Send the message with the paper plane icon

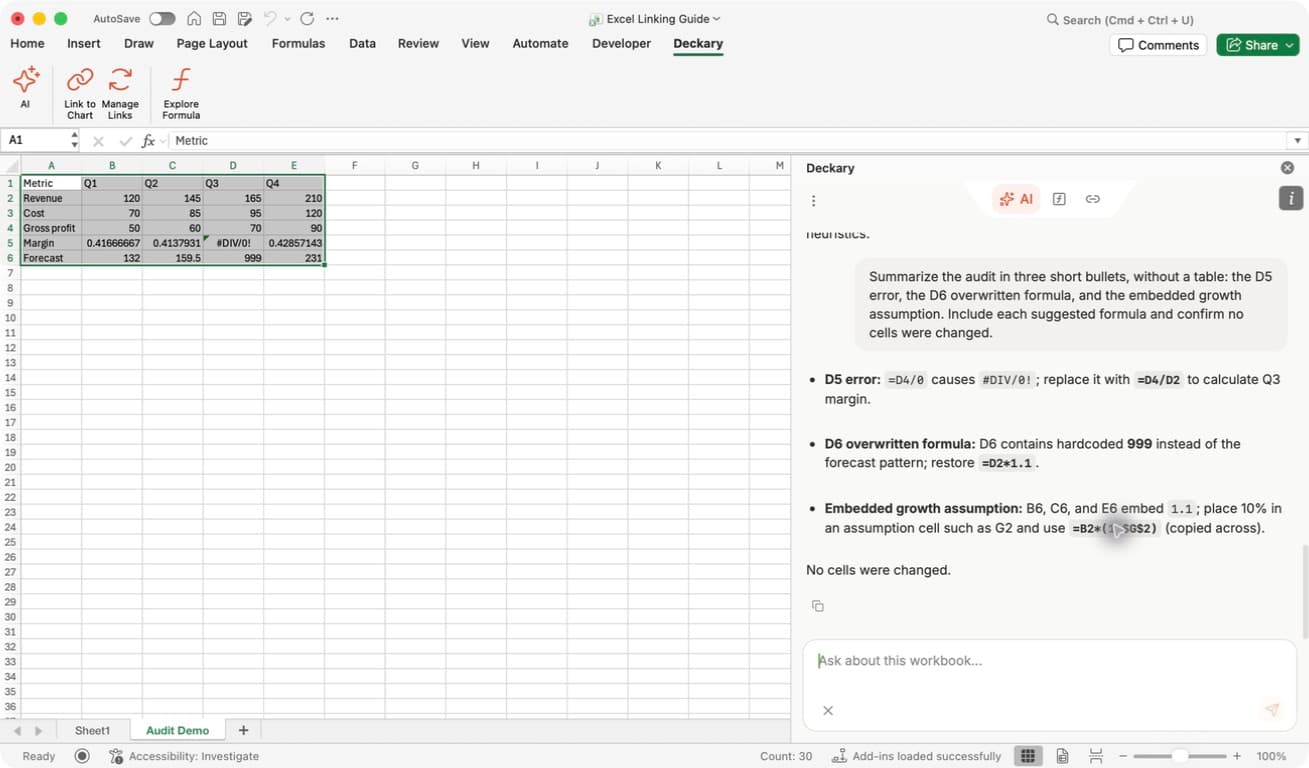(1272, 710)
